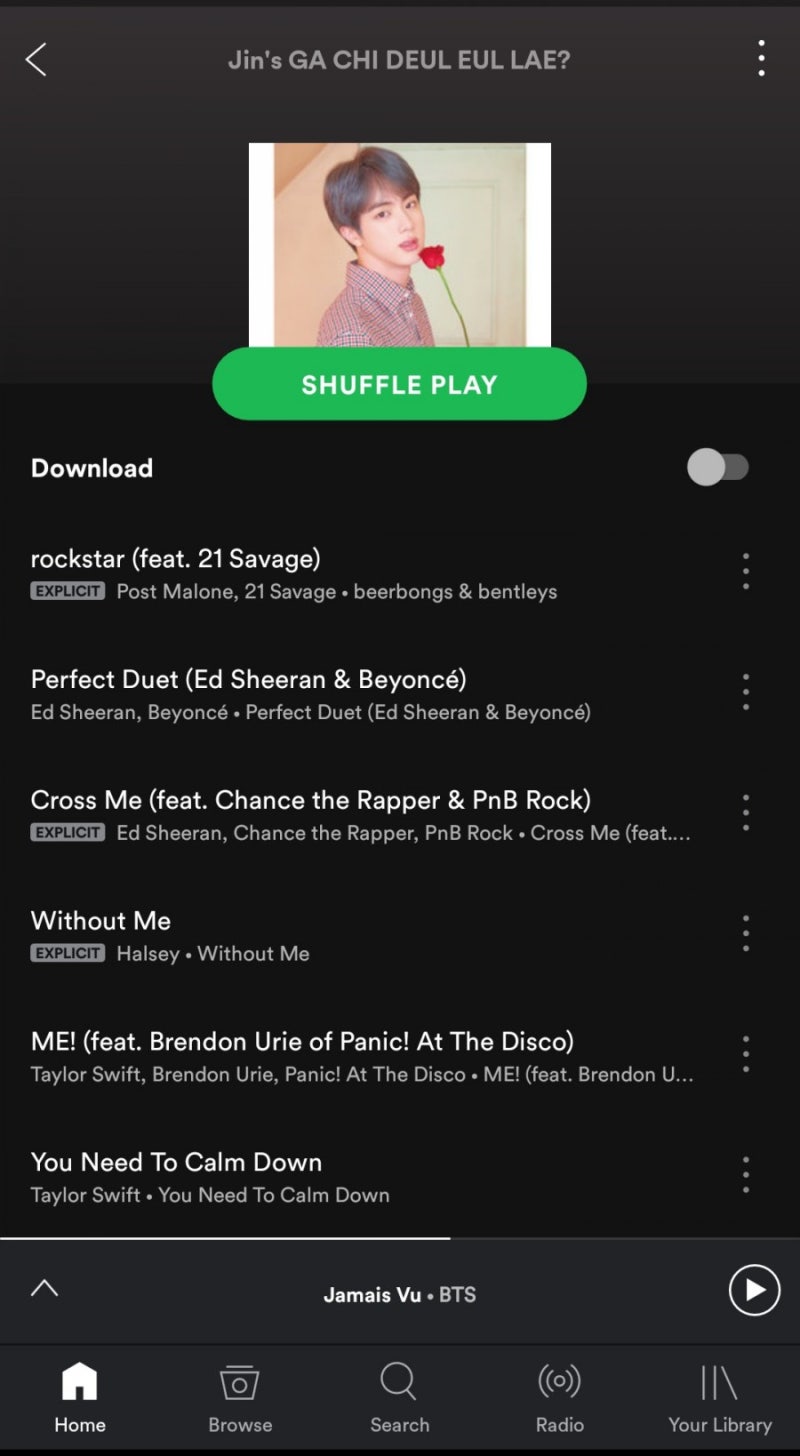This screenshot has width=800, height=1456.
Task: Open Your Library tab
Action: pyautogui.click(x=720, y=1398)
